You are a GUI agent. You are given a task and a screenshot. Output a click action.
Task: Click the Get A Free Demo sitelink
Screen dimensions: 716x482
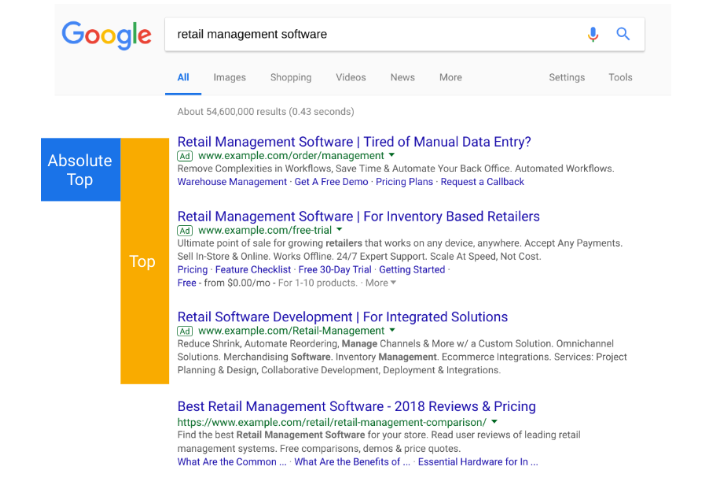331,182
